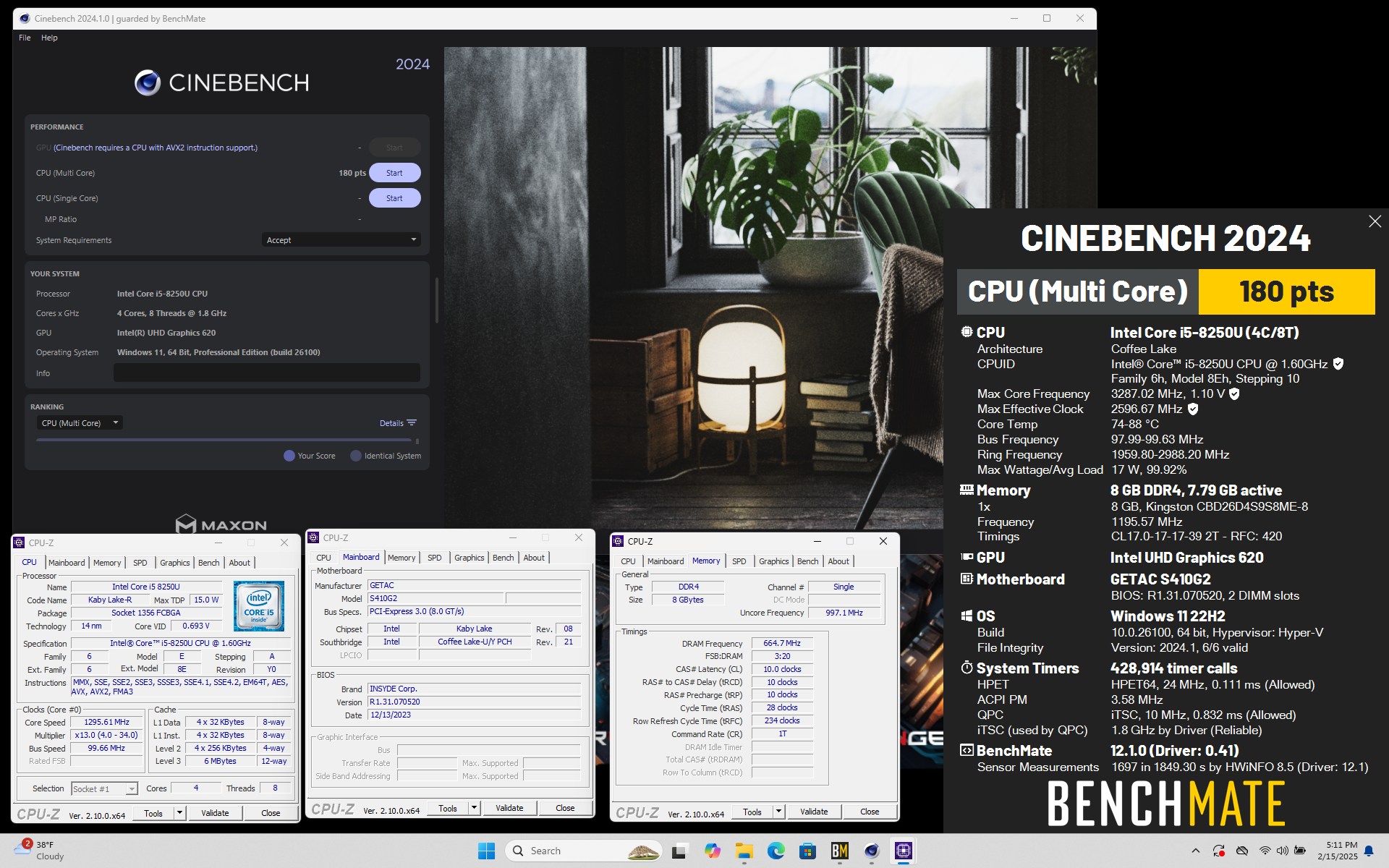Image resolution: width=1389 pixels, height=868 pixels.
Task: Click Intel Core i5 inside logo in CPU-Z
Action: (258, 606)
